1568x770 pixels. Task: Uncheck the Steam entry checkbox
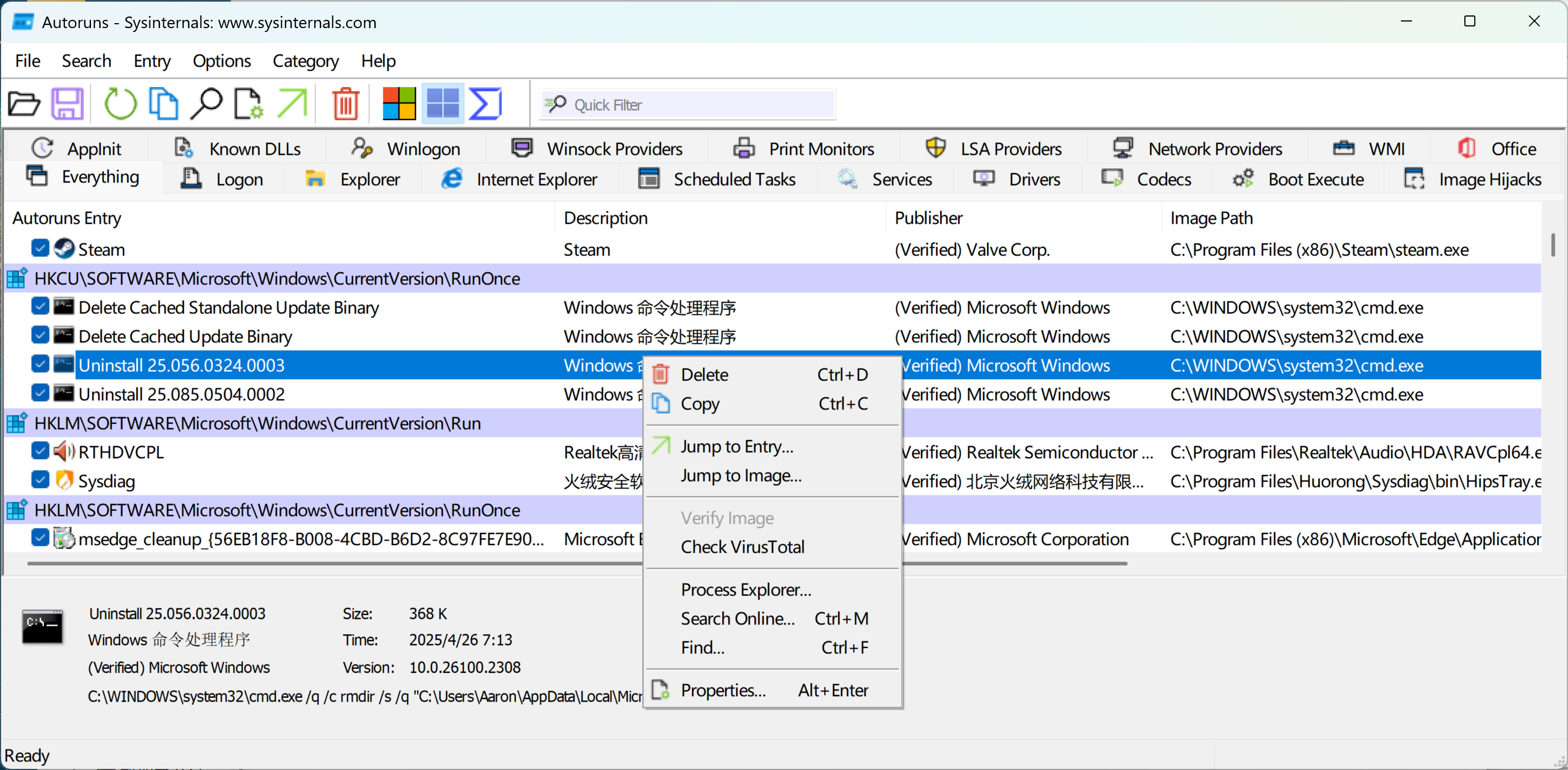pos(40,249)
